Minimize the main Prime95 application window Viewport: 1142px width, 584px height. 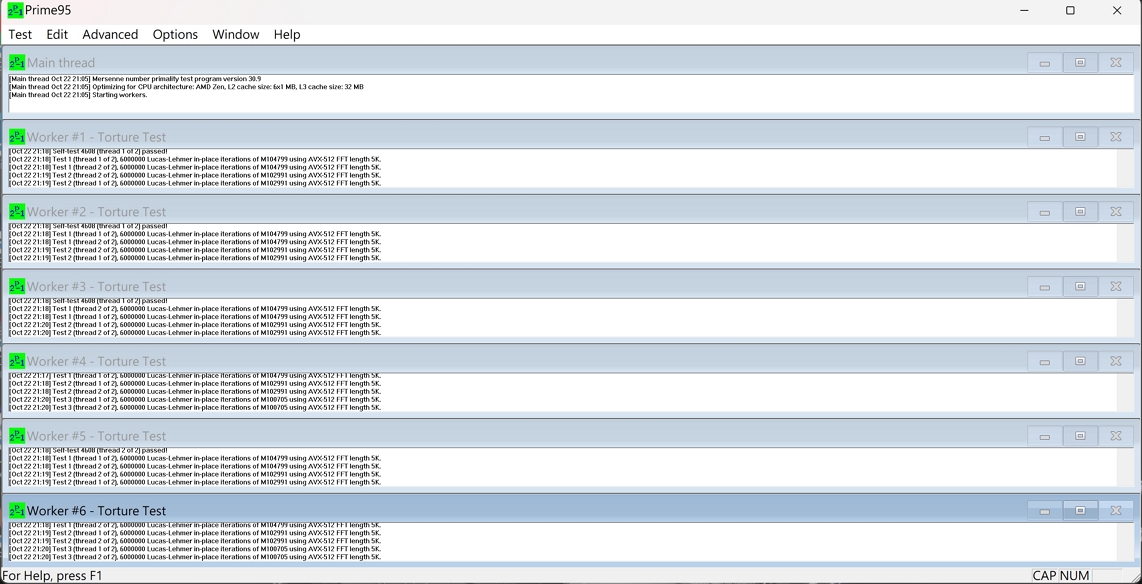[1024, 10]
